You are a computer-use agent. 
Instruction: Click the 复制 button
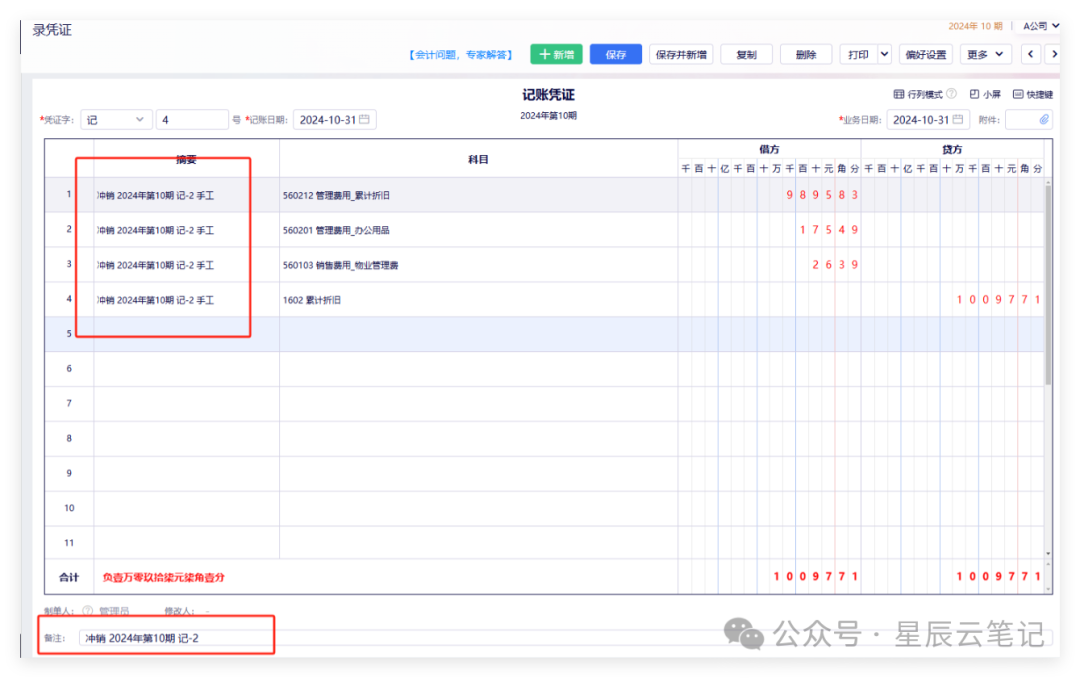click(746, 54)
